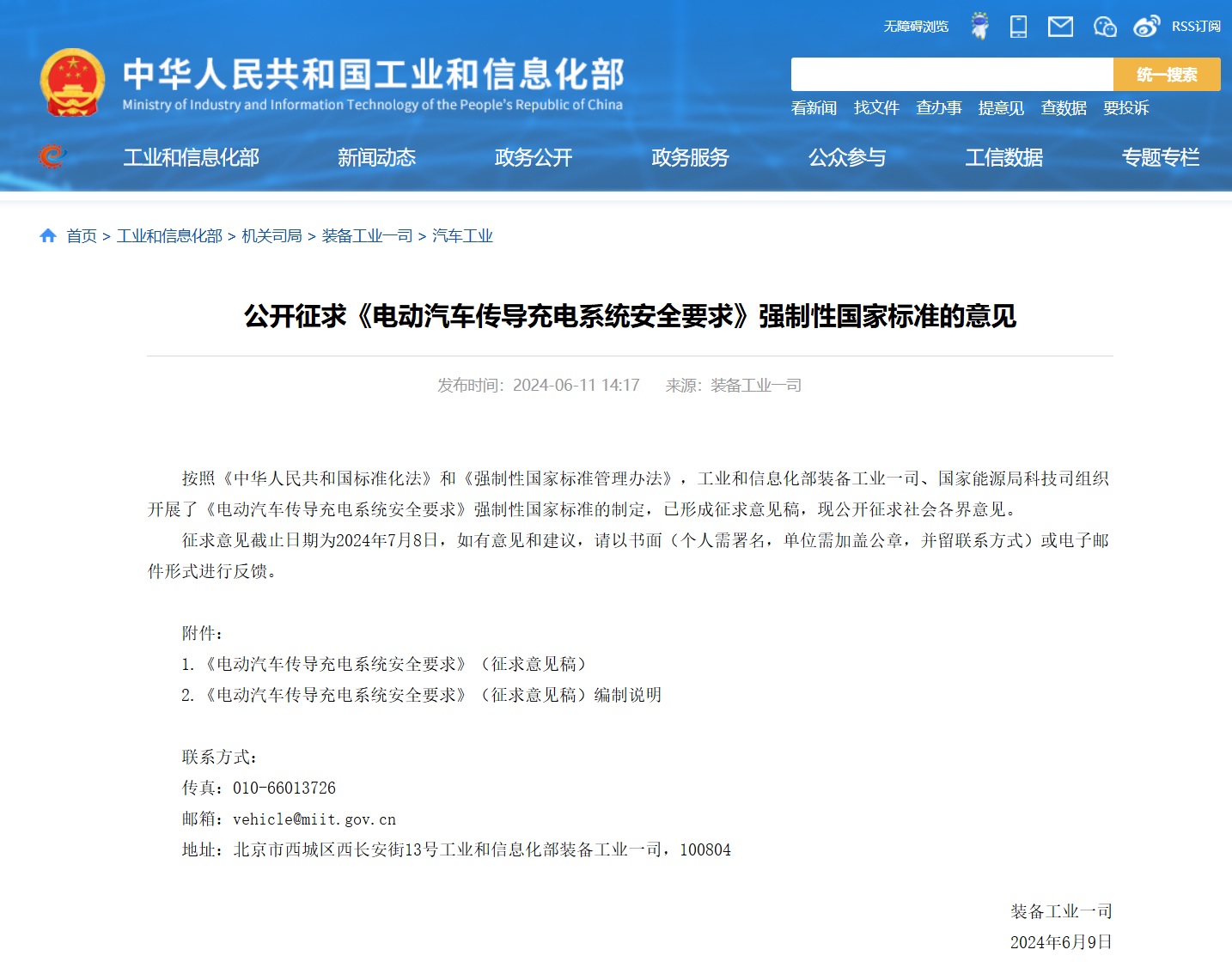Open the 汽车工业 breadcrumb link

(465, 234)
